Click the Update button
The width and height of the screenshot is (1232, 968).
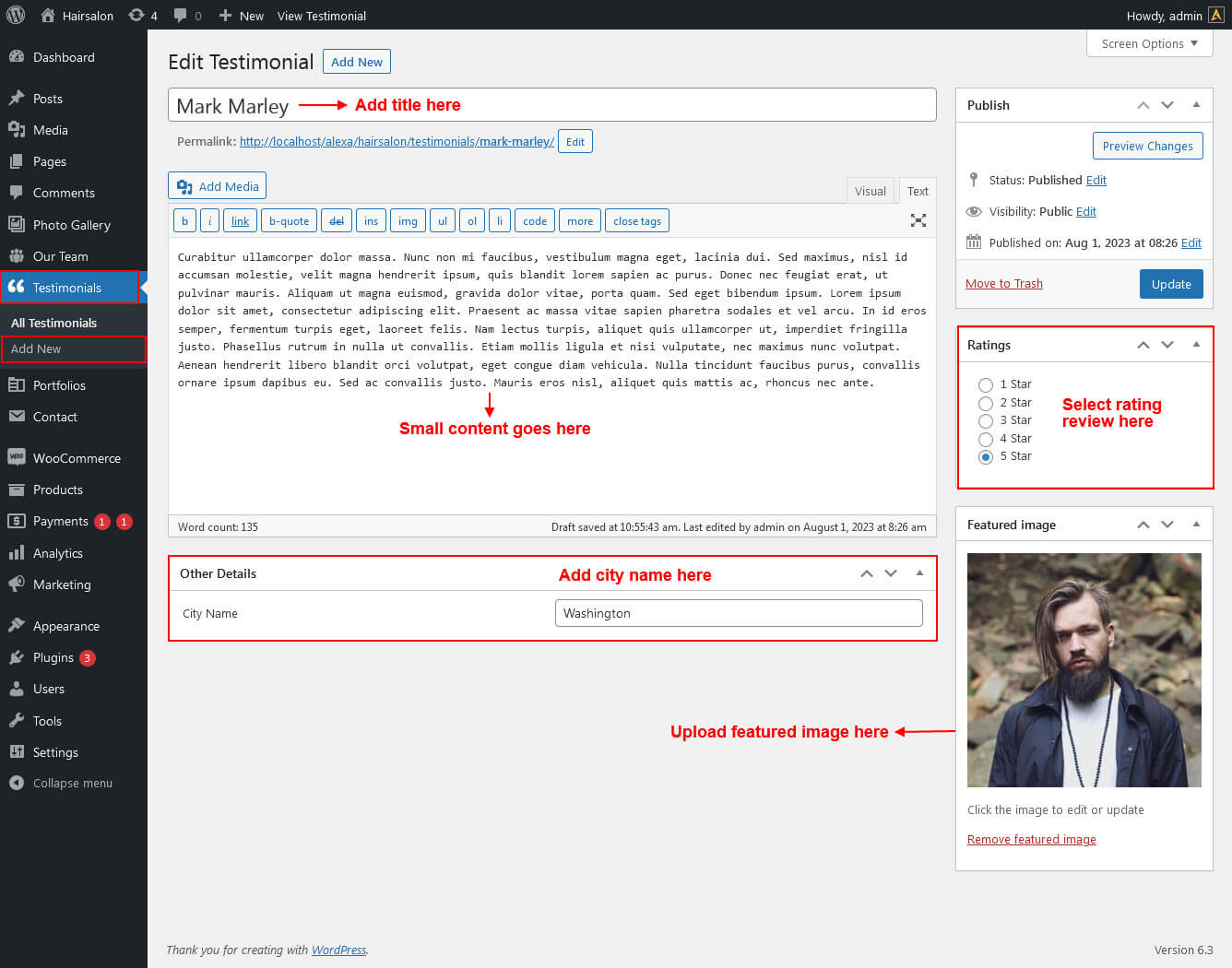1171,284
